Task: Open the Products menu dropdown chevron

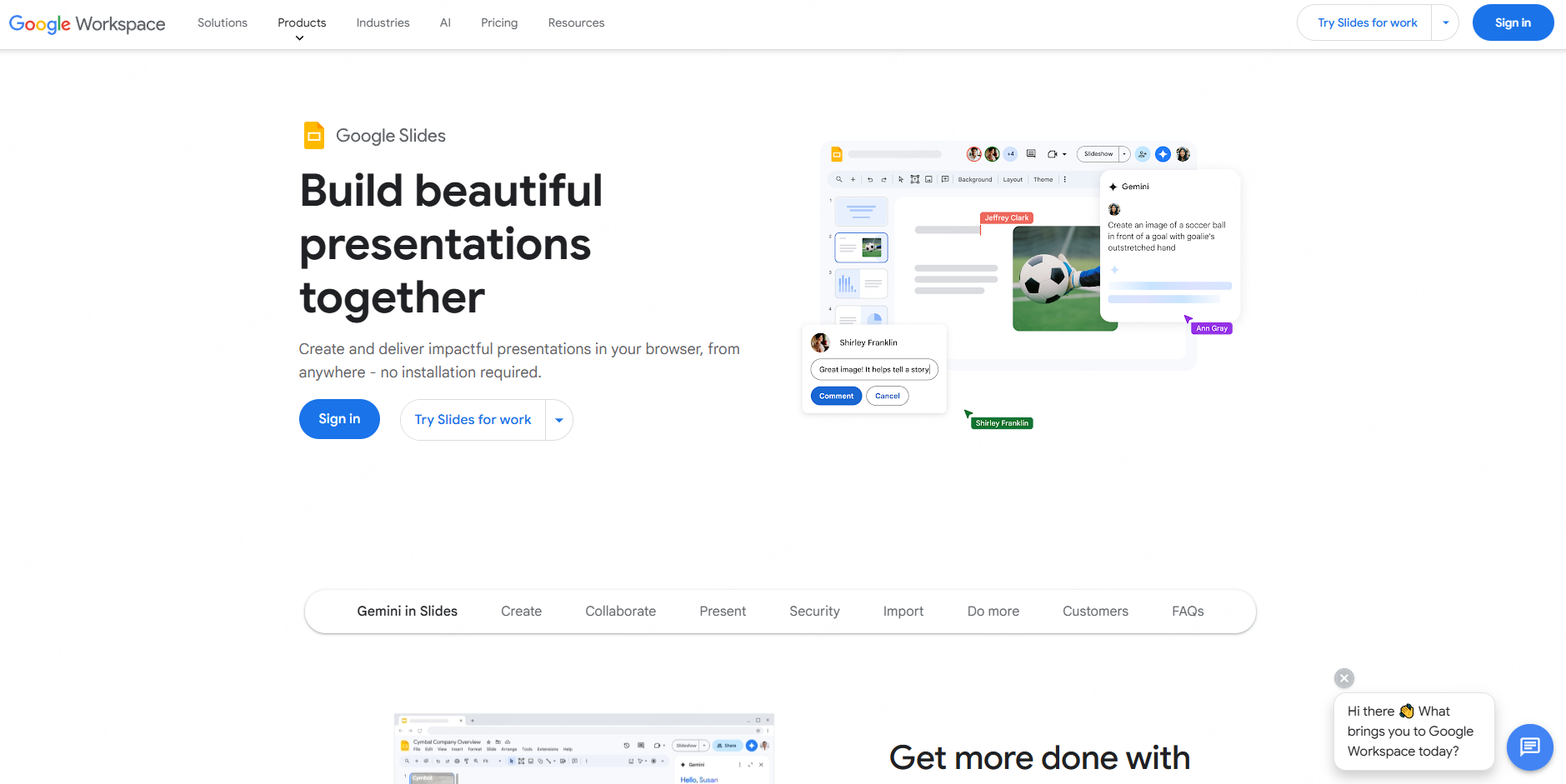Action: coord(300,37)
